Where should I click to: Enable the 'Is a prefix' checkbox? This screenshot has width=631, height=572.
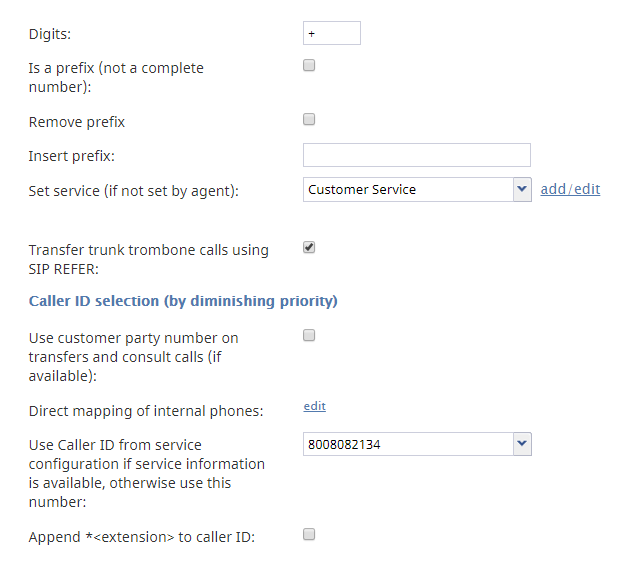309,65
